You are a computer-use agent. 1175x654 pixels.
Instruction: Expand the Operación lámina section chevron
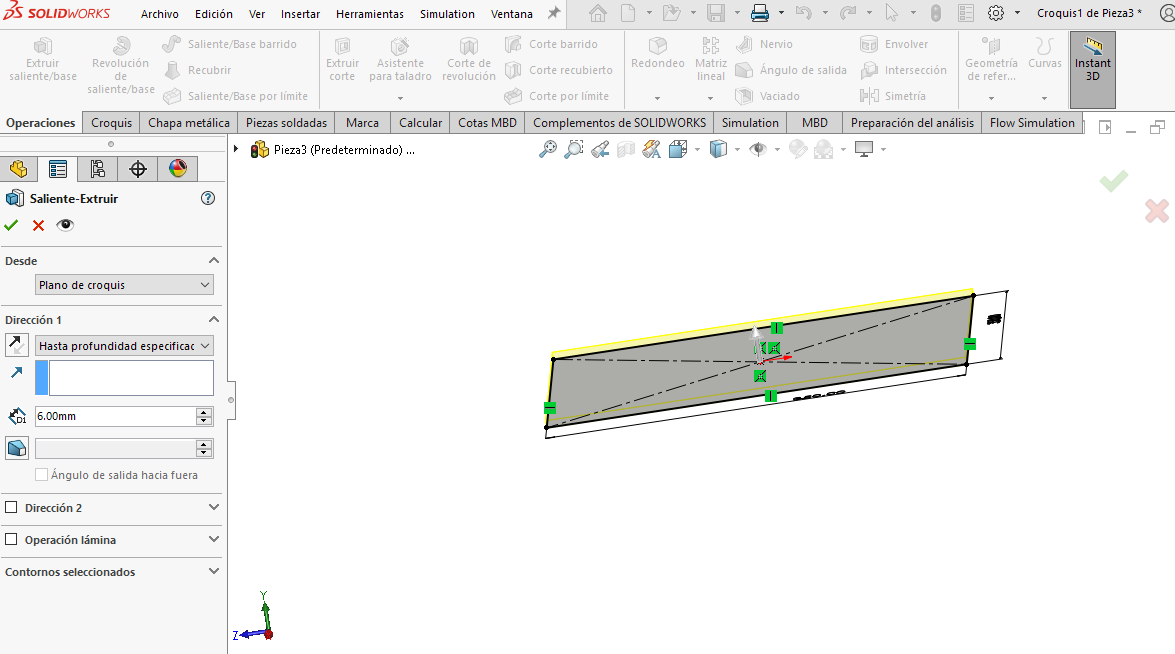point(214,539)
